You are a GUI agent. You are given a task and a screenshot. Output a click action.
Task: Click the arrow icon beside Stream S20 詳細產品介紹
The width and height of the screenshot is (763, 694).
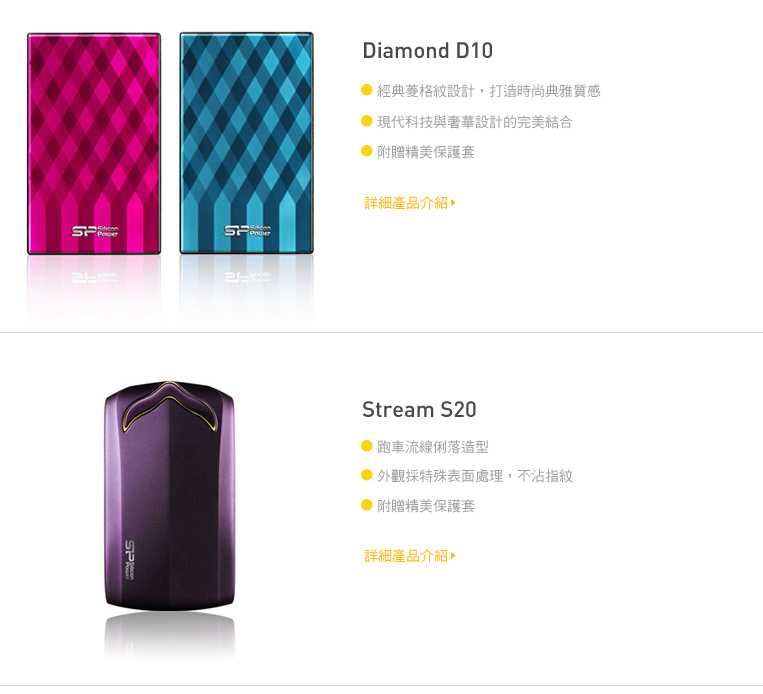[453, 556]
